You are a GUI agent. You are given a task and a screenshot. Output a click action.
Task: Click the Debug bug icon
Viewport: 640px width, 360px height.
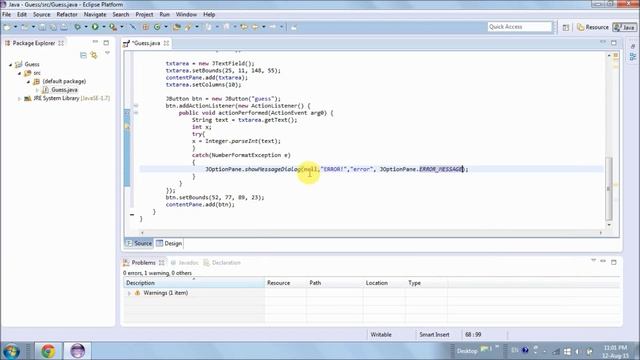pyautogui.click(x=77, y=27)
